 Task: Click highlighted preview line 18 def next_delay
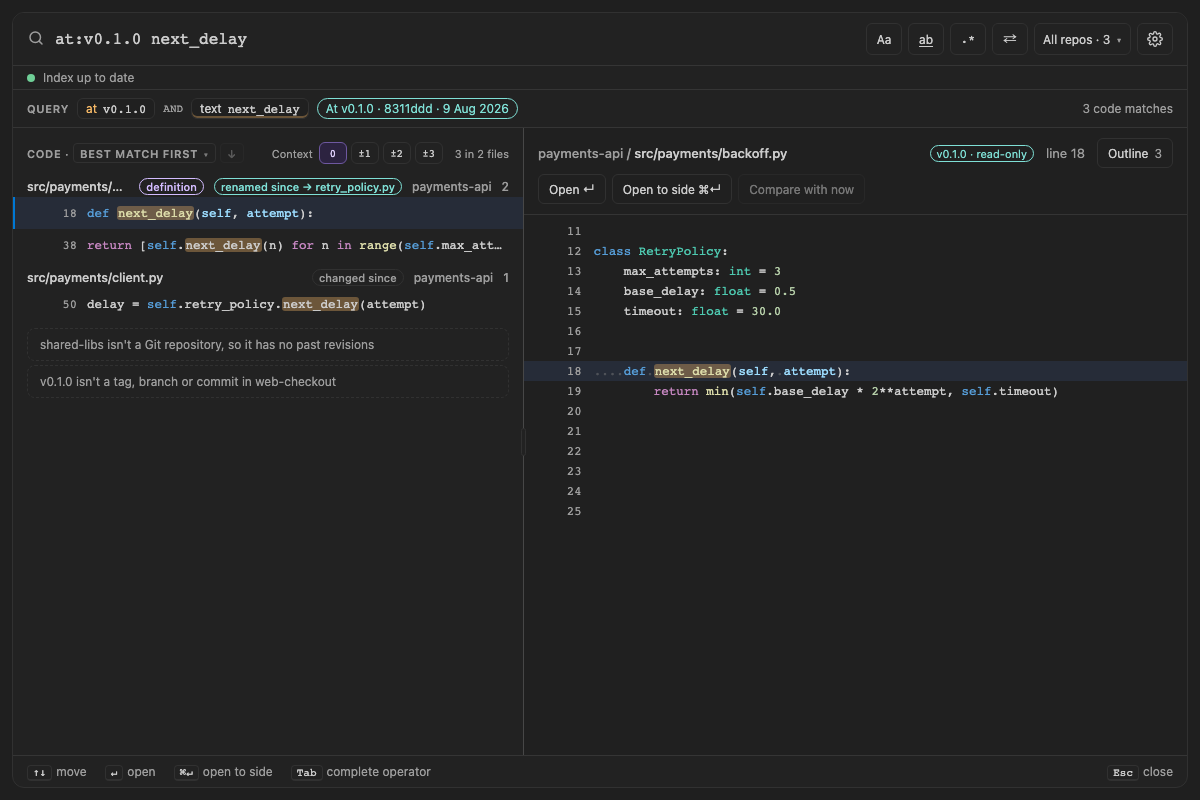[x=856, y=371]
